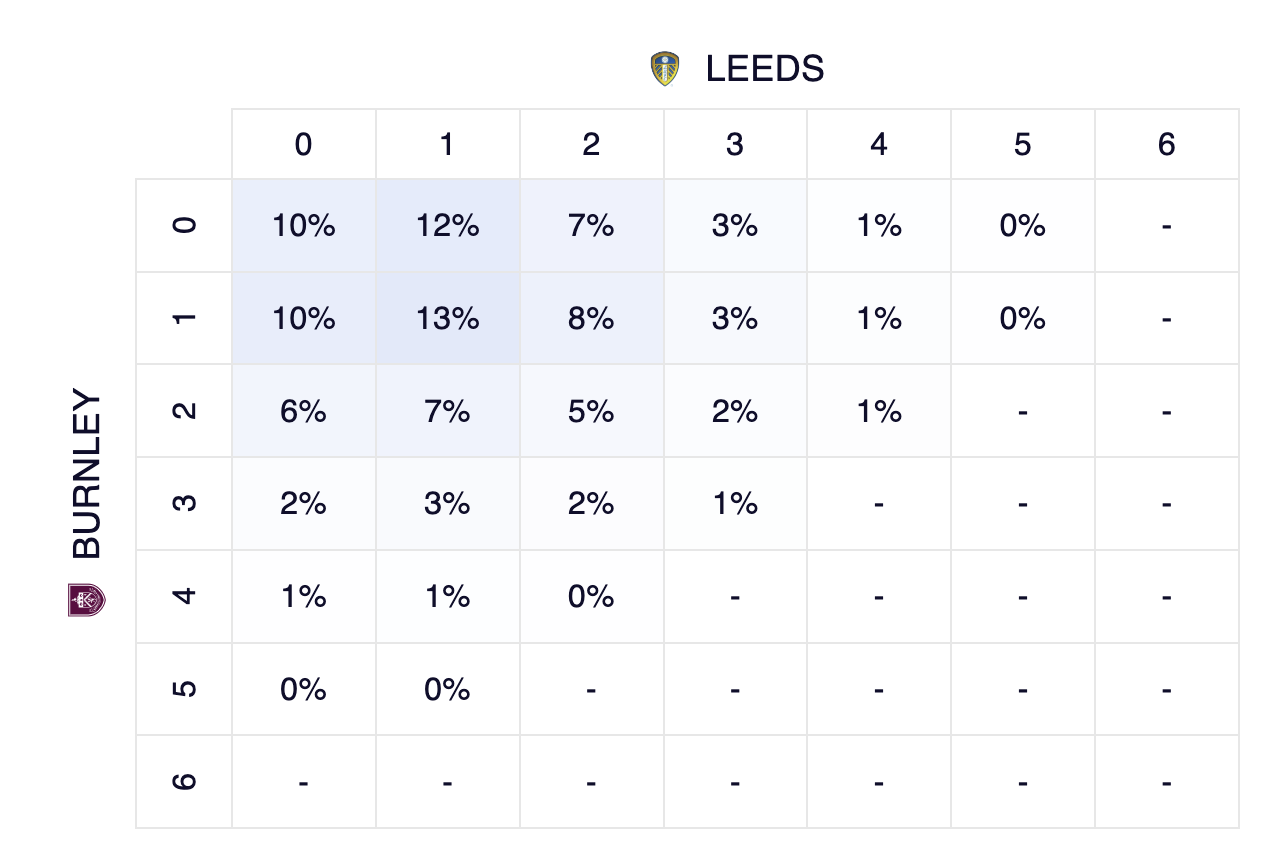Click the 8% probability cell
This screenshot has width=1274, height=860.
point(591,319)
